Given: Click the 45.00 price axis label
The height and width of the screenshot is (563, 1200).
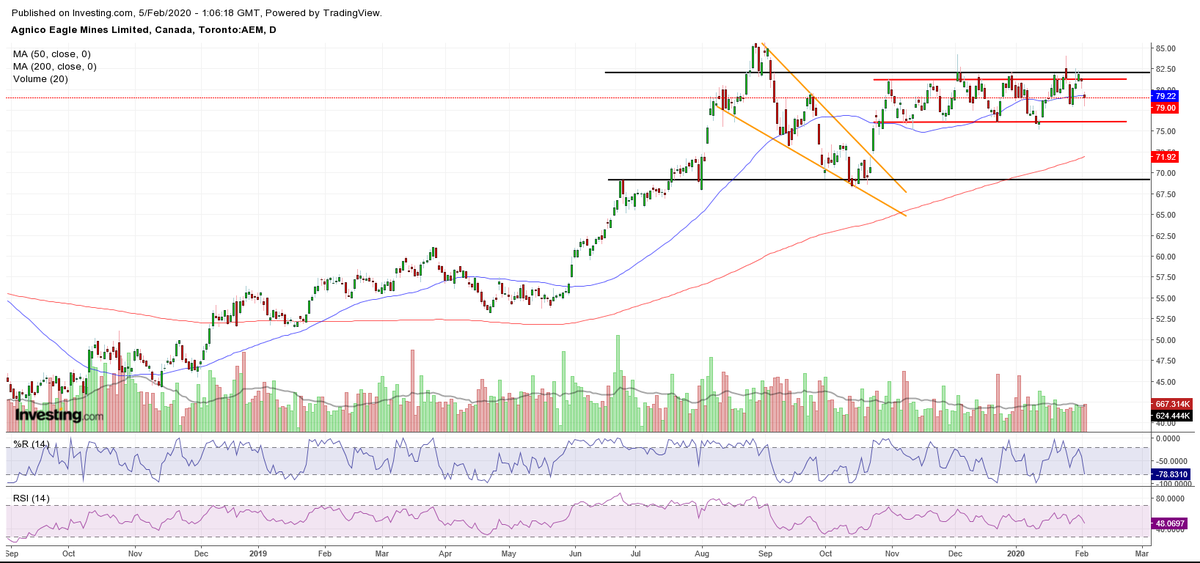Looking at the screenshot, I should coord(1165,382).
